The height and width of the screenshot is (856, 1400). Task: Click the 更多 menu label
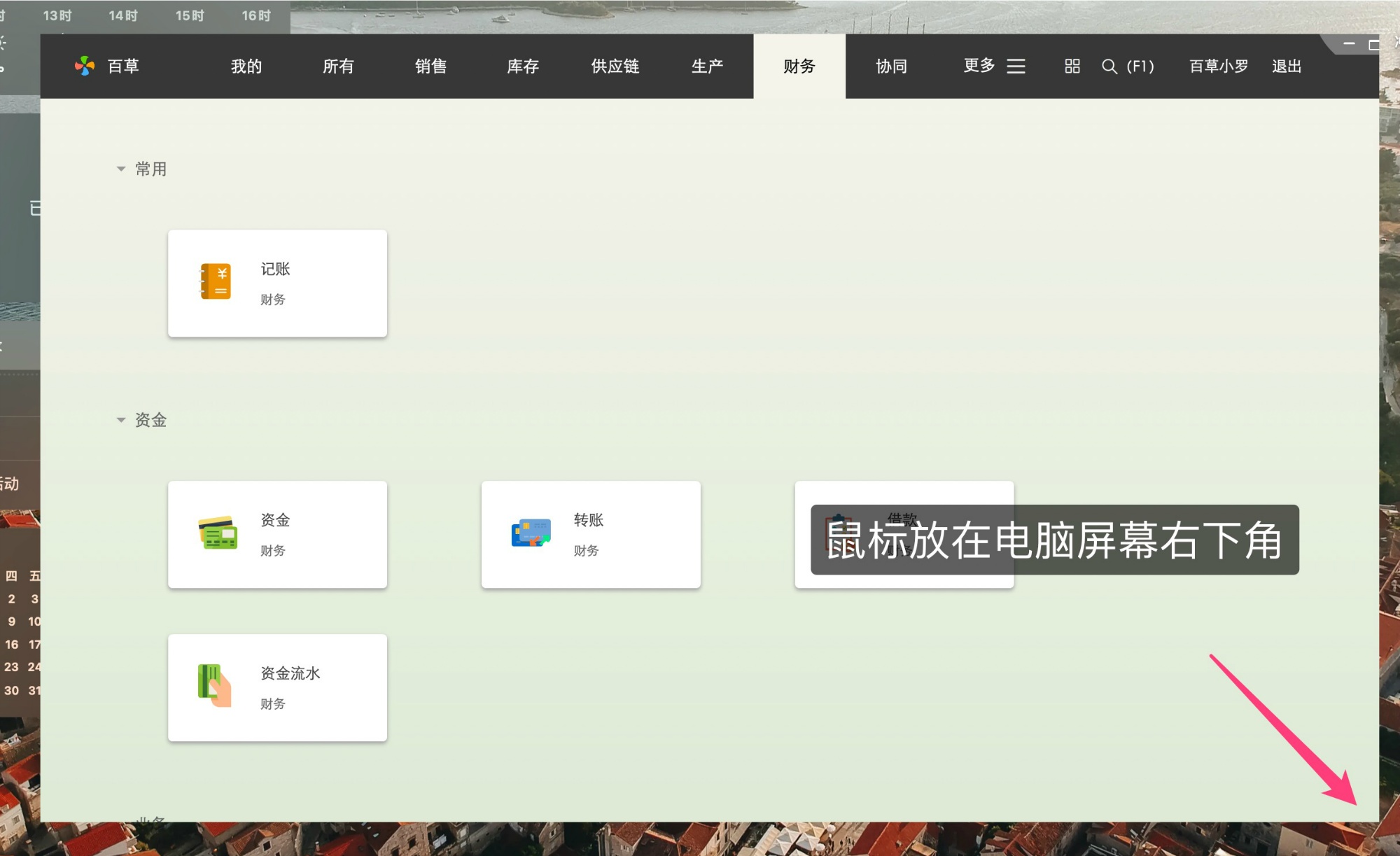tap(979, 66)
